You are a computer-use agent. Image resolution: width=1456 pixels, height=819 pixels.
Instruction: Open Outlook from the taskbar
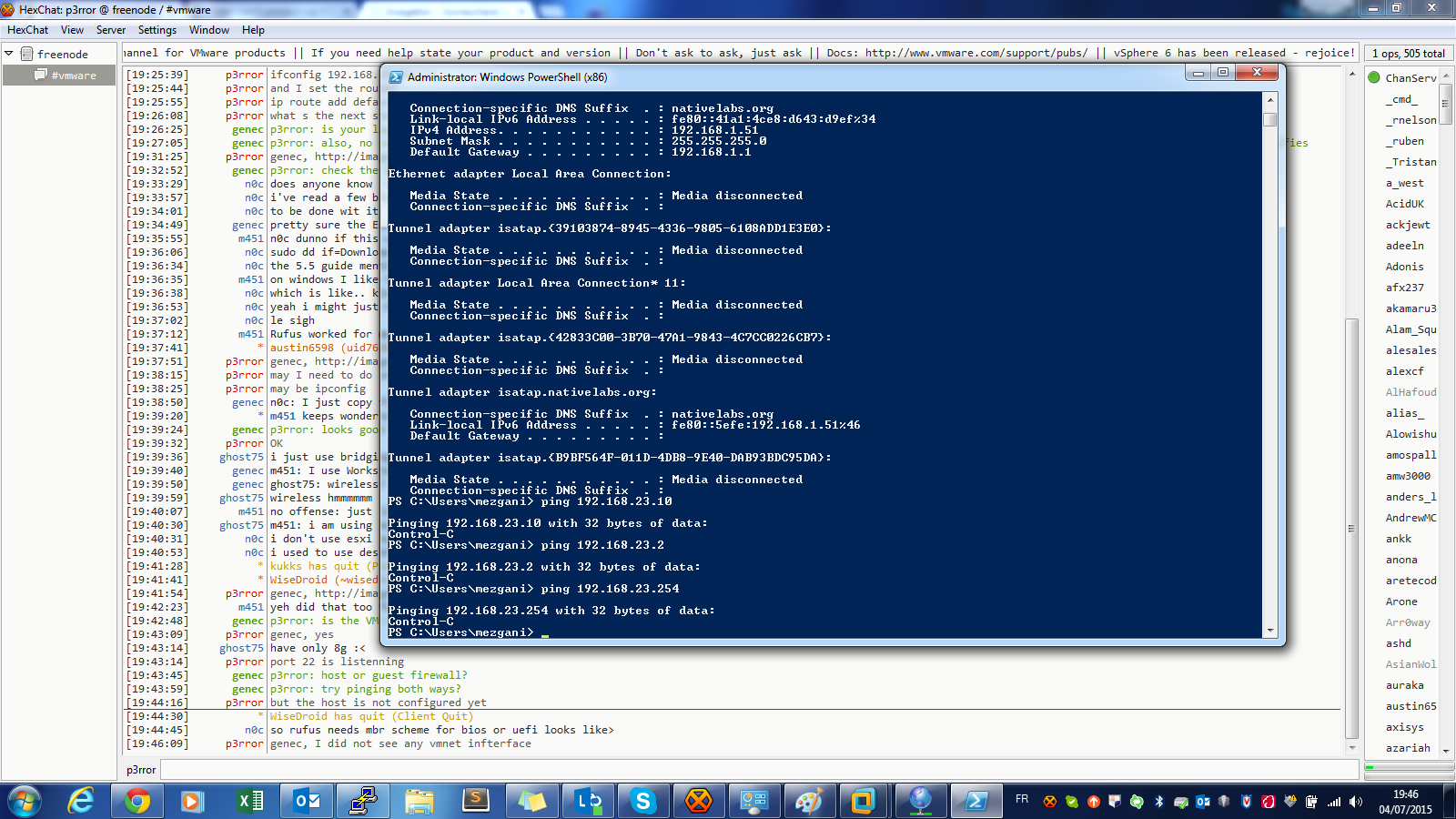pyautogui.click(x=307, y=801)
